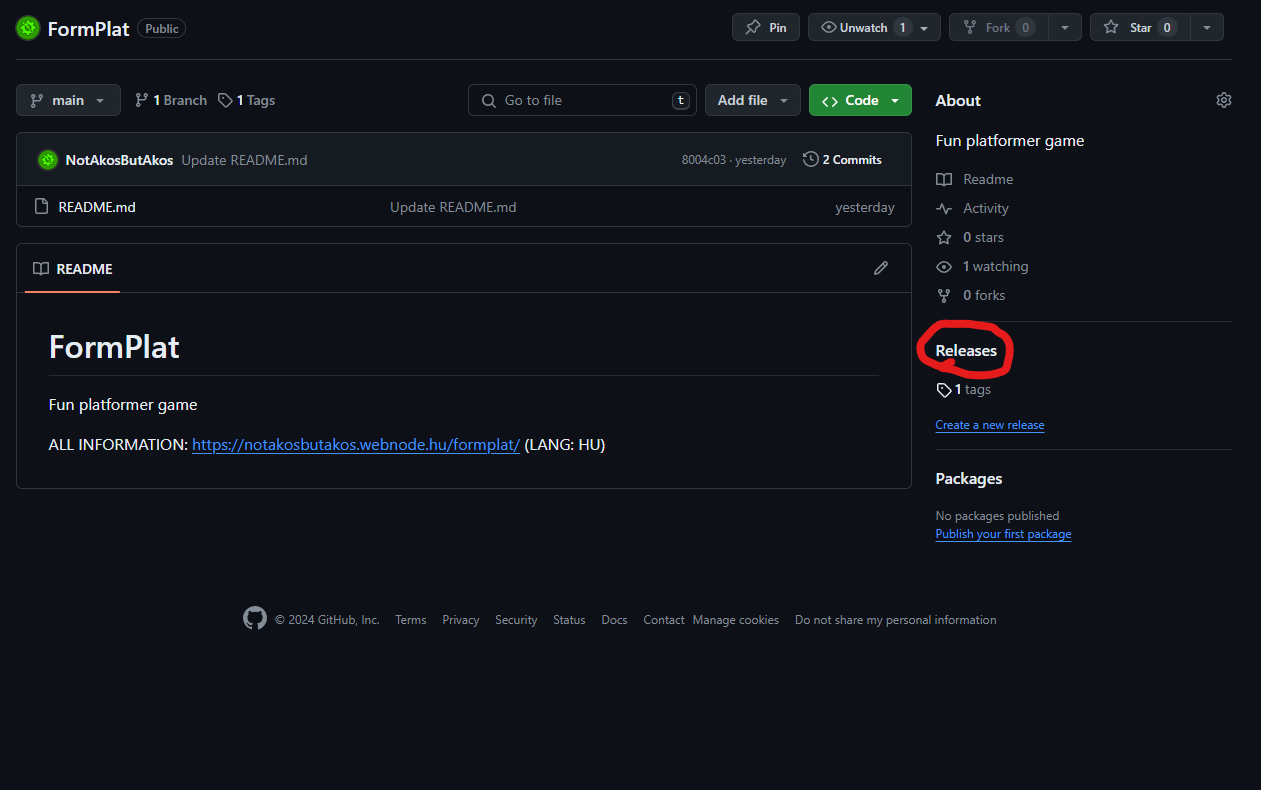The width and height of the screenshot is (1261, 790).
Task: Open the README.md file entry
Action: [x=97, y=207]
